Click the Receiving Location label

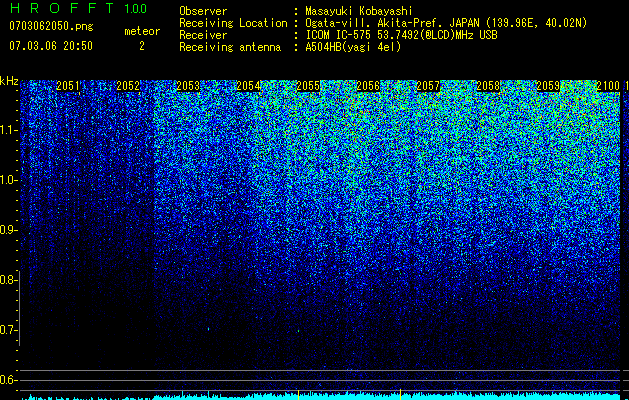point(233,23)
